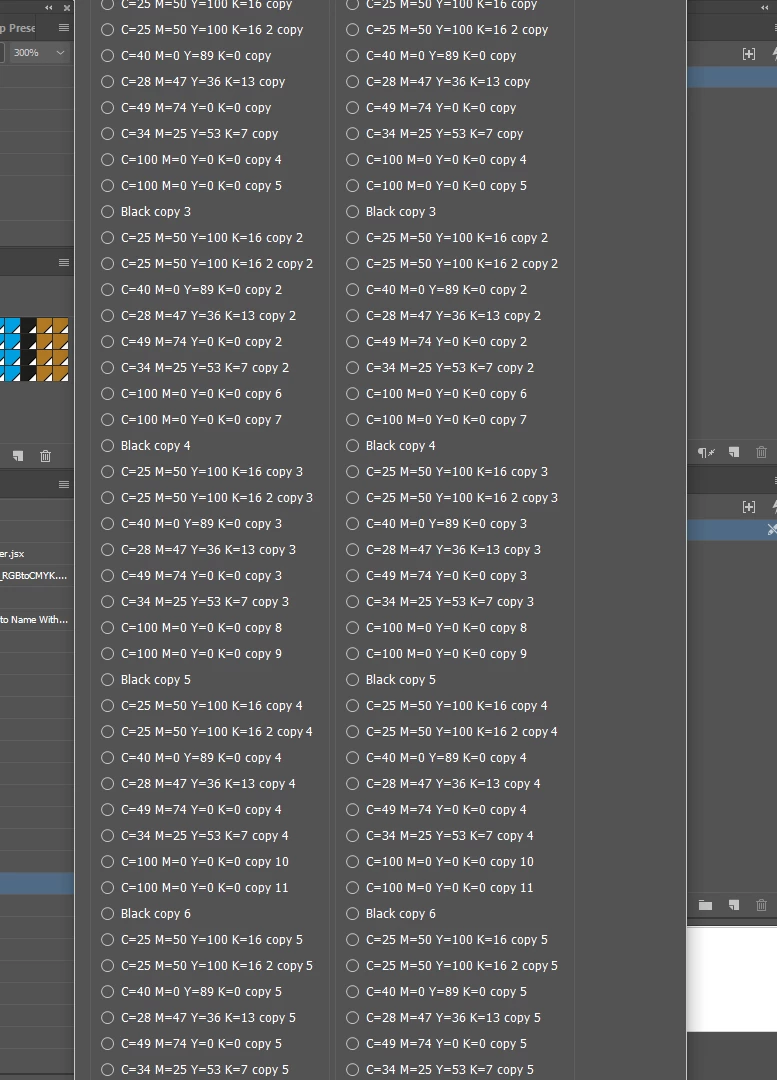Image resolution: width=777 pixels, height=1080 pixels.
Task: Click left column text 'C=34 M=25 Y=53 K=7 copy'
Action: point(199,134)
